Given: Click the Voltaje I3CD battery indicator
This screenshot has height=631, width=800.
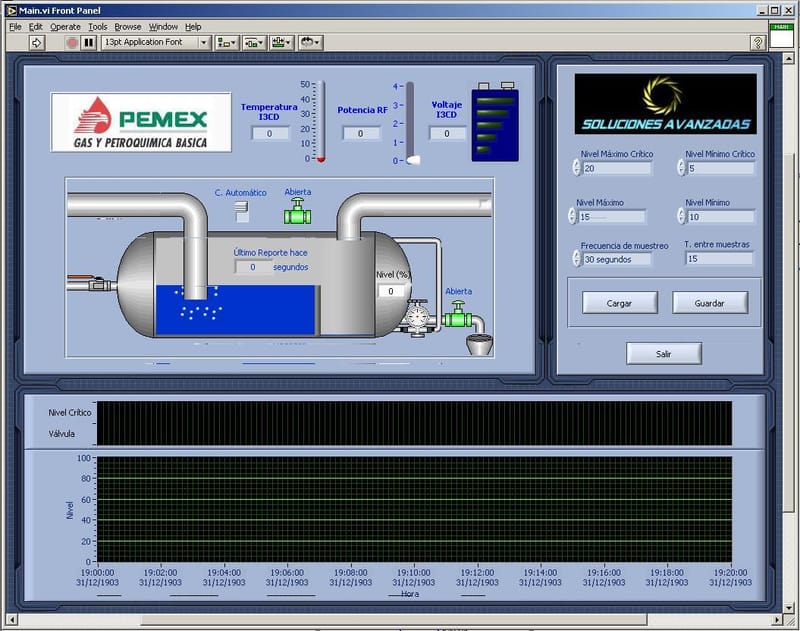Looking at the screenshot, I should [494, 122].
